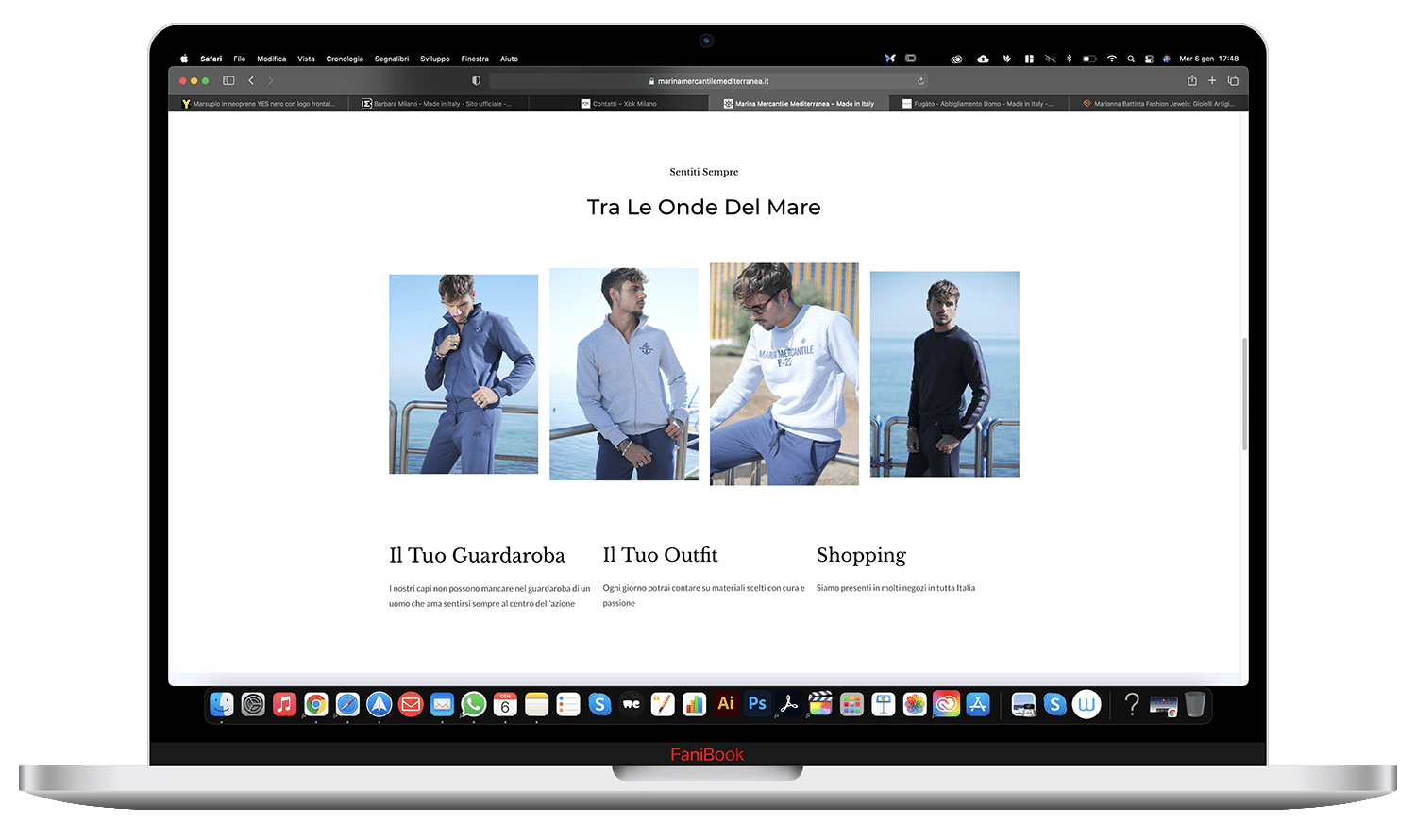Screen dimensions: 1416x840
Task: Launch Google Chrome from the Dock
Action: click(316, 704)
